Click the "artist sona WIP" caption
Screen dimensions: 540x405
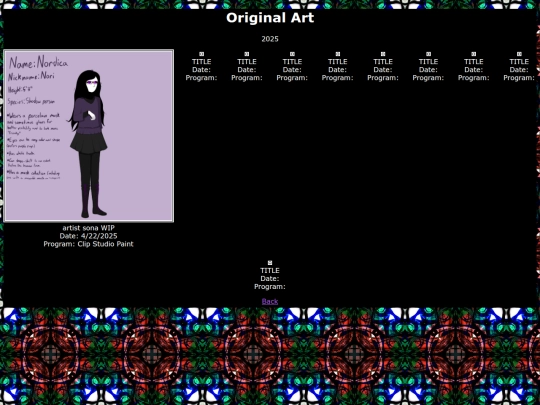[x=89, y=228]
